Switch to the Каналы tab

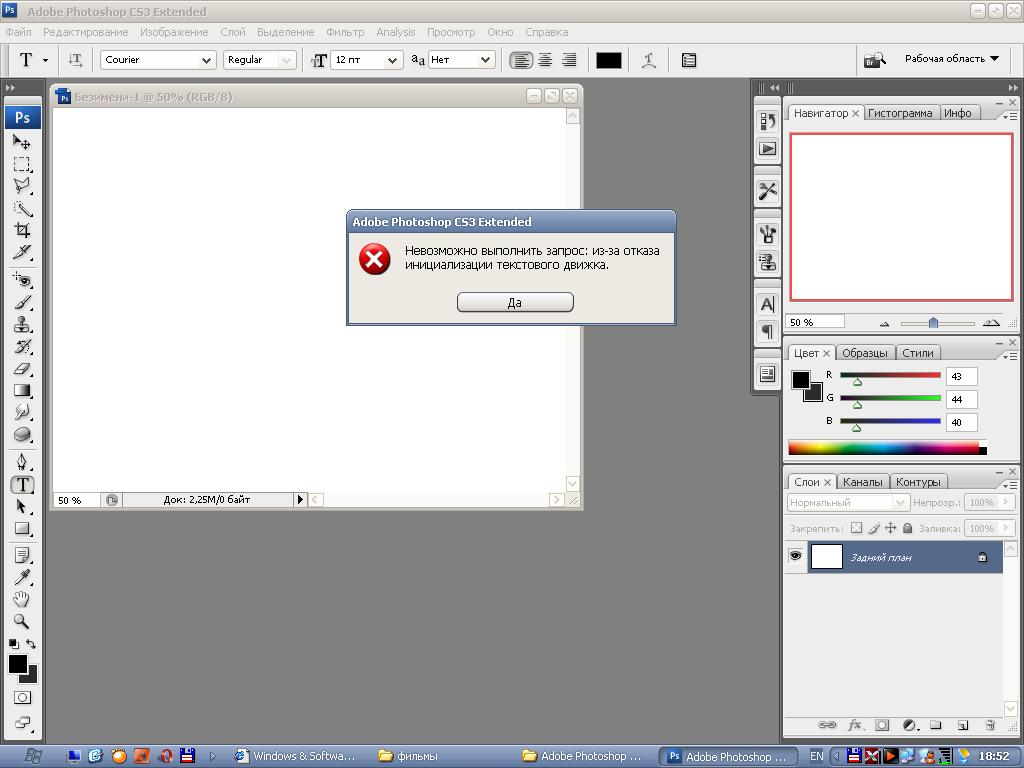[862, 482]
